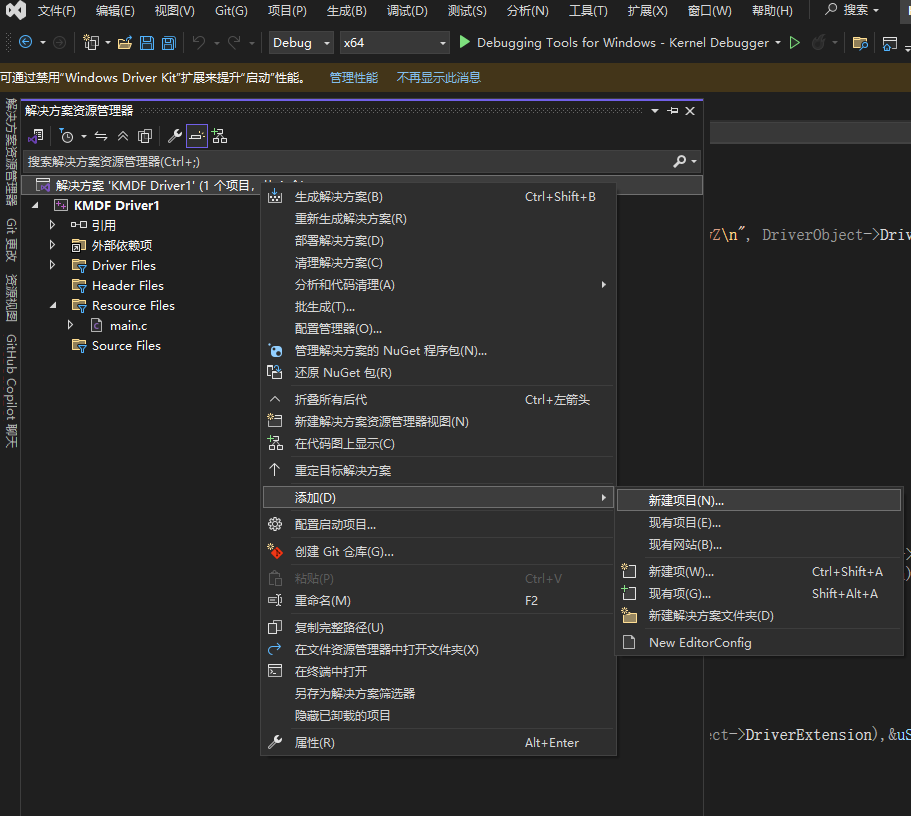911x816 pixels.
Task: Toggle show all files icon
Action: [x=145, y=136]
